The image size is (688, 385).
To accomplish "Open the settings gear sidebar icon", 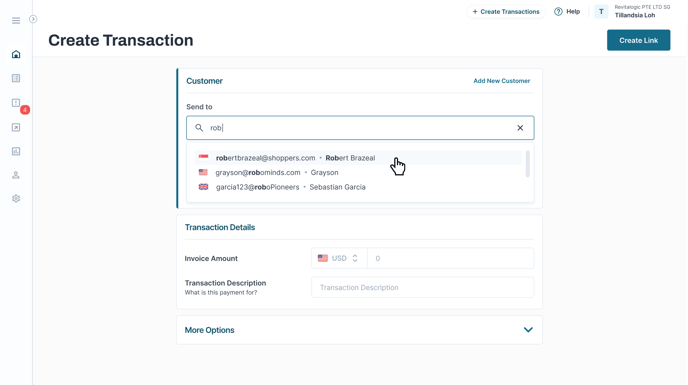I will (16, 199).
